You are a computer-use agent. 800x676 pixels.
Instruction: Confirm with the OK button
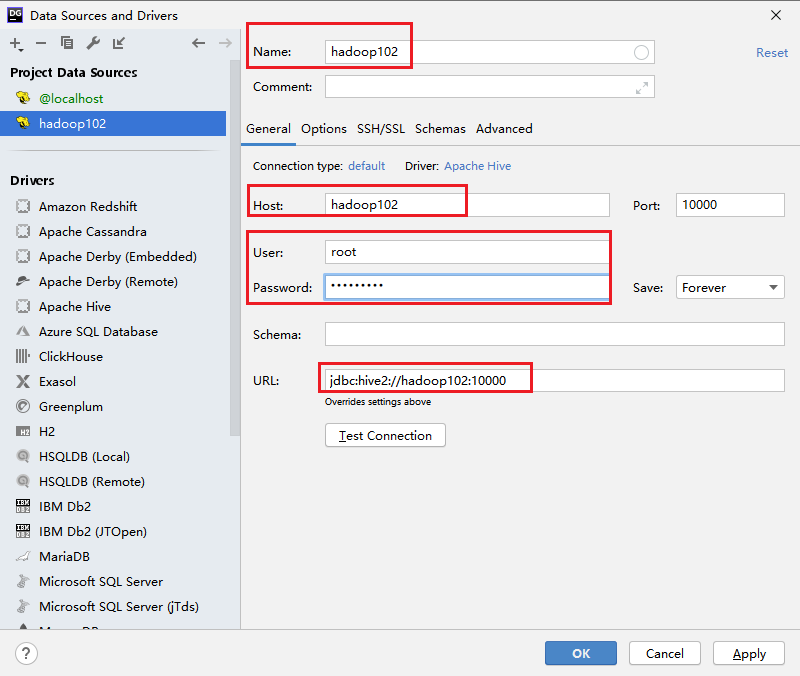coord(581,654)
